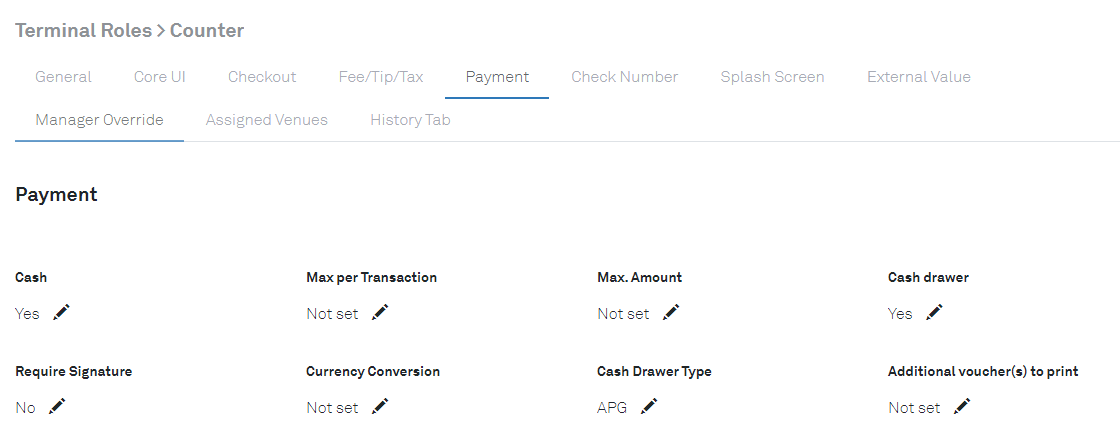Screen dimensions: 1120x448
Task: Click pencil icon beside Require Signature
Action: pos(57,407)
